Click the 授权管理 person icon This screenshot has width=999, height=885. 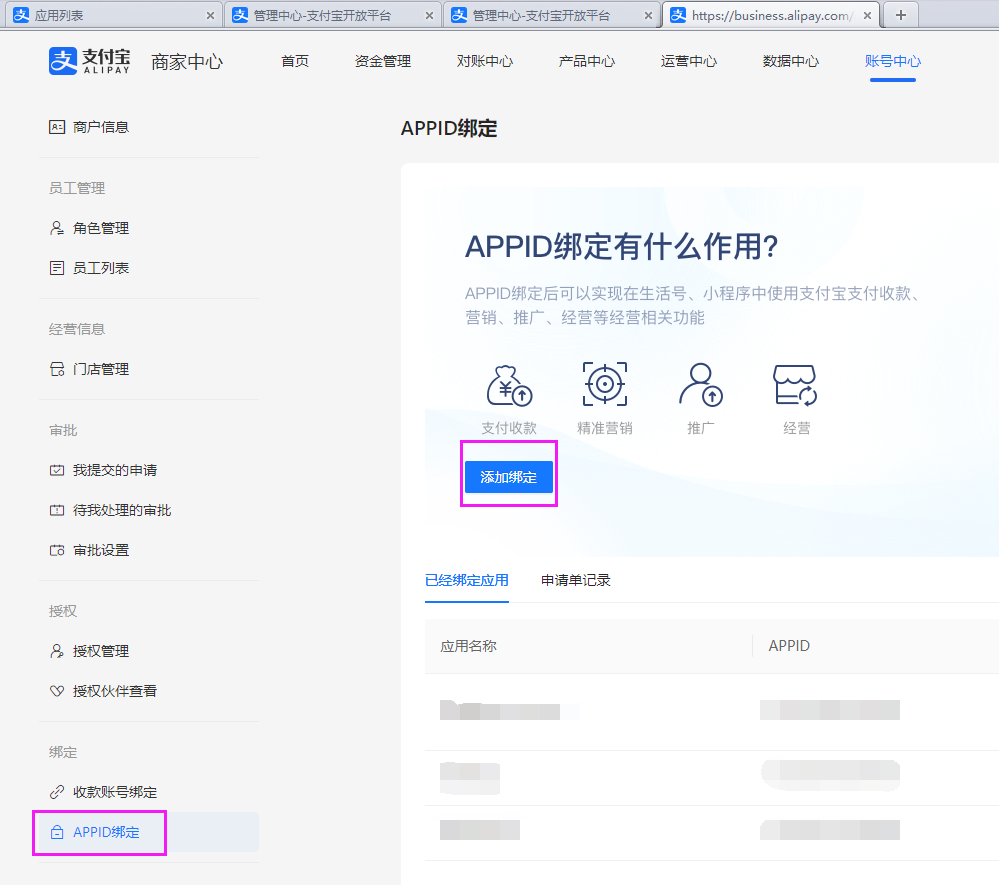click(57, 651)
